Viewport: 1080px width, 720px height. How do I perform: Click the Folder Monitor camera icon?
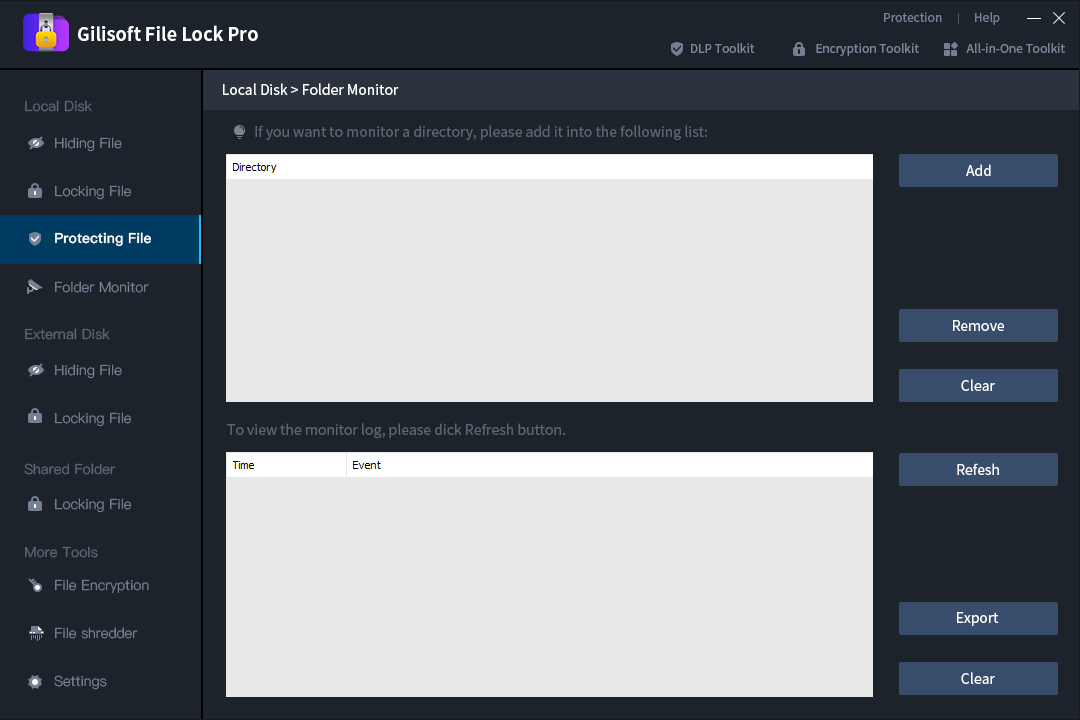point(34,287)
